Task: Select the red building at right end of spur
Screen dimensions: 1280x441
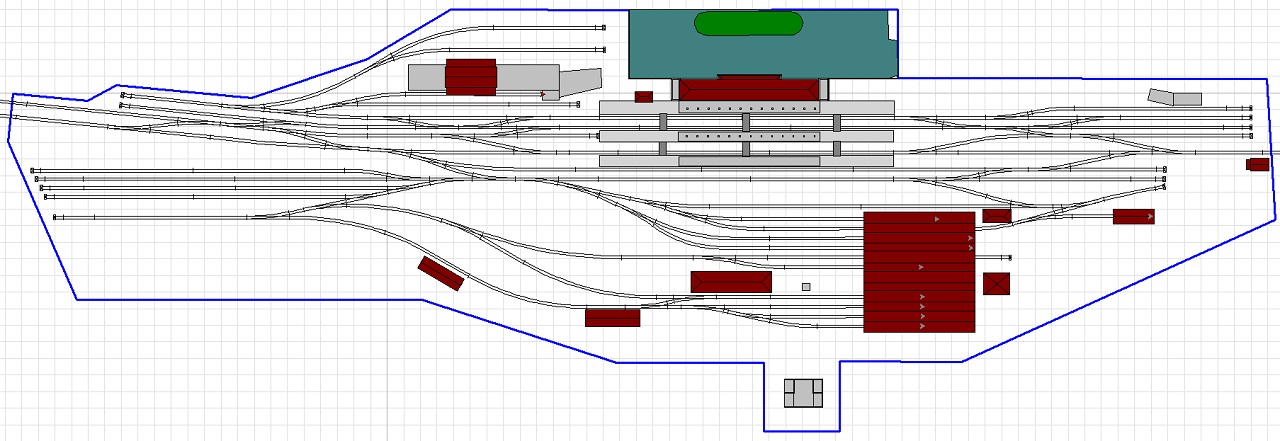Action: [x=1133, y=216]
